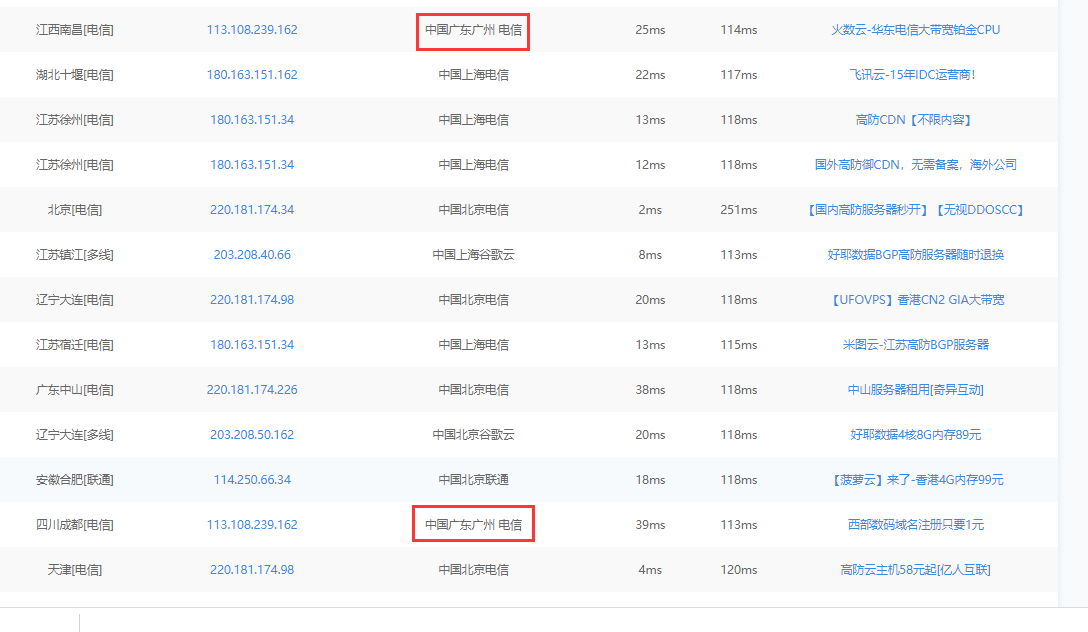Open the 国内高防服务器秒开 sponsor link
This screenshot has width=1088, height=632.
[x=915, y=210]
